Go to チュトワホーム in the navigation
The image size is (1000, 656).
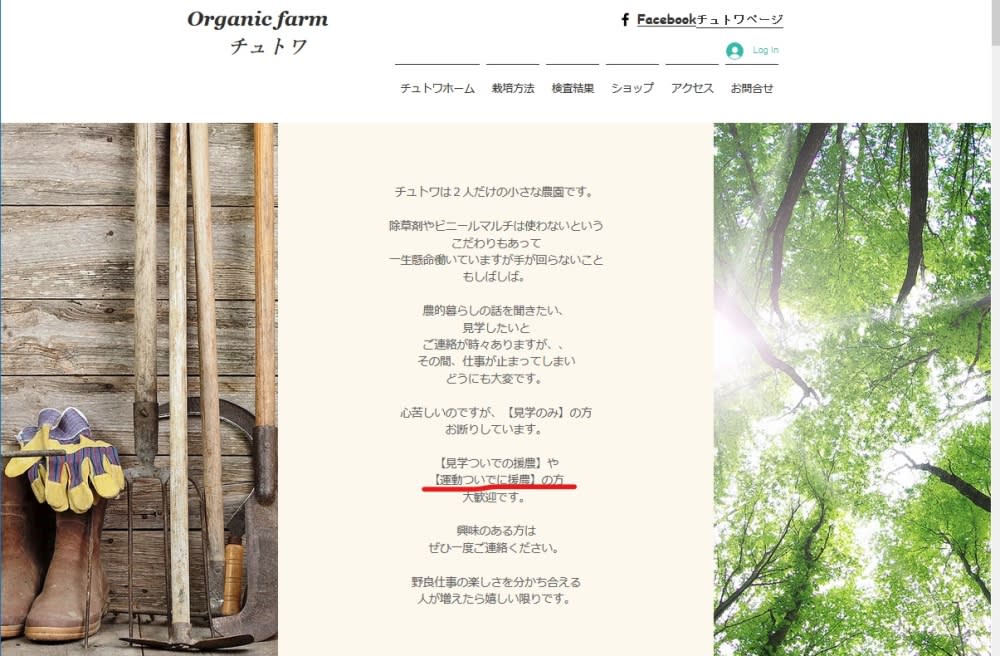pyautogui.click(x=438, y=88)
